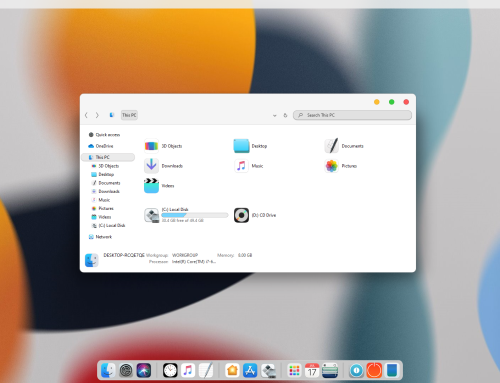
Task: Select Network in navigation pane
Action: pyautogui.click(x=100, y=237)
